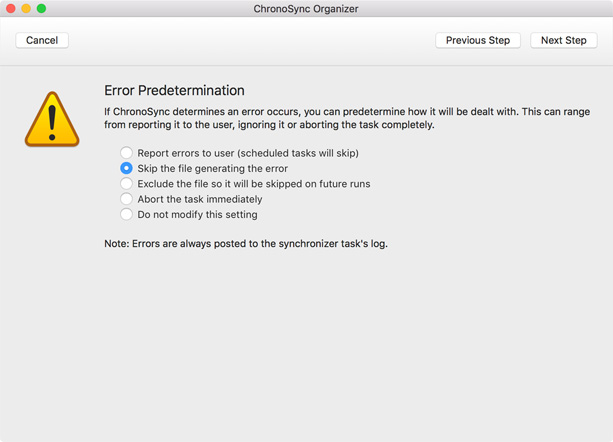Click the Error Predetermination heading
The width and height of the screenshot is (613, 442).
(x=174, y=90)
